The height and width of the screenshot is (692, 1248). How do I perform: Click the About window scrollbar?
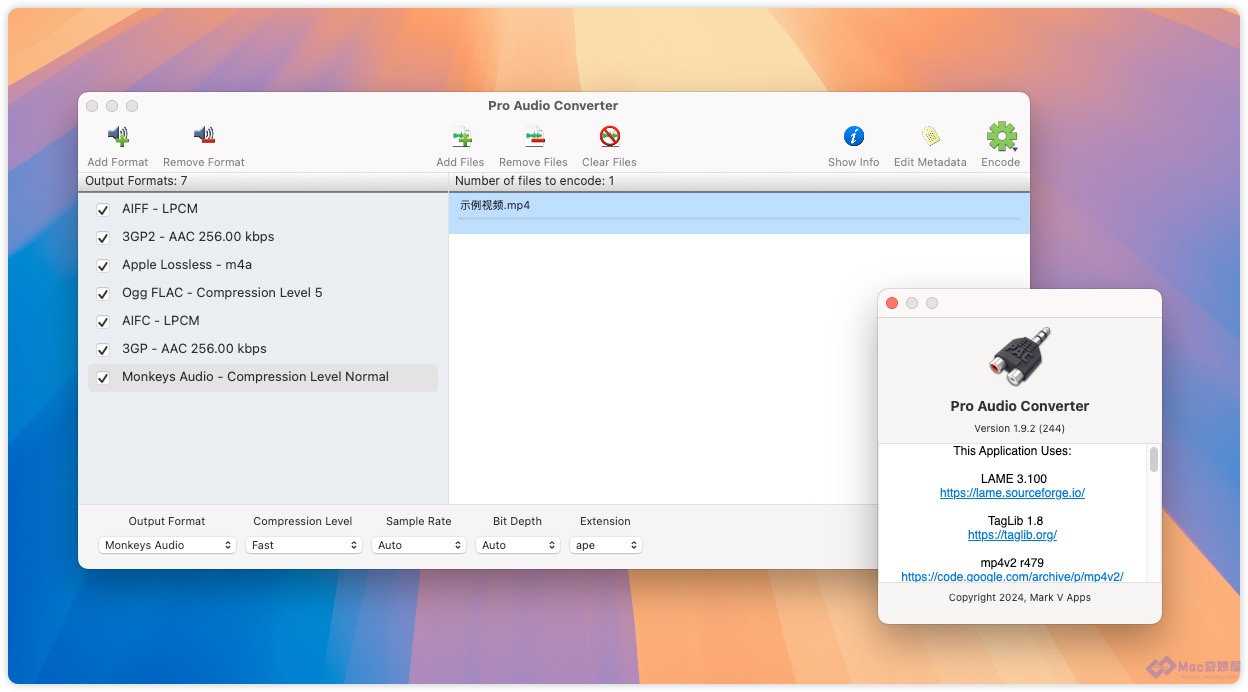tap(1154, 459)
